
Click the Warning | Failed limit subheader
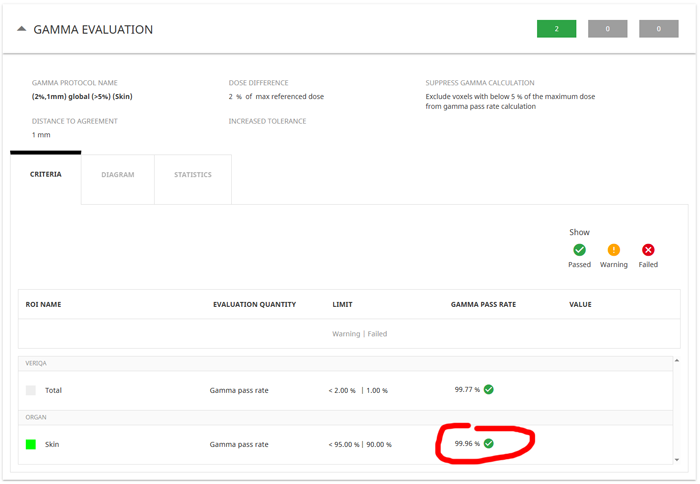(x=359, y=334)
